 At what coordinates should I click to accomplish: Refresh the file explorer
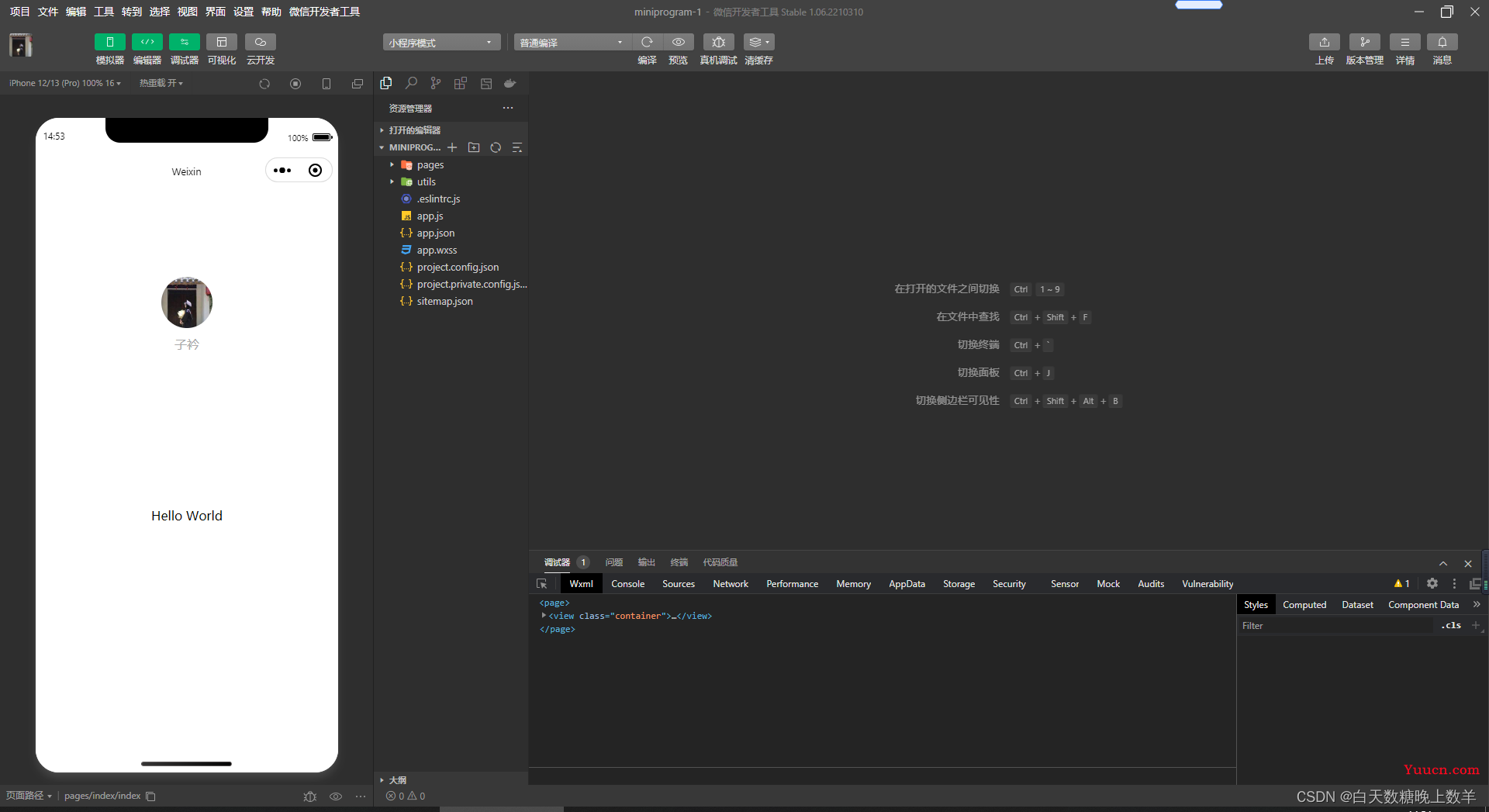click(x=496, y=147)
